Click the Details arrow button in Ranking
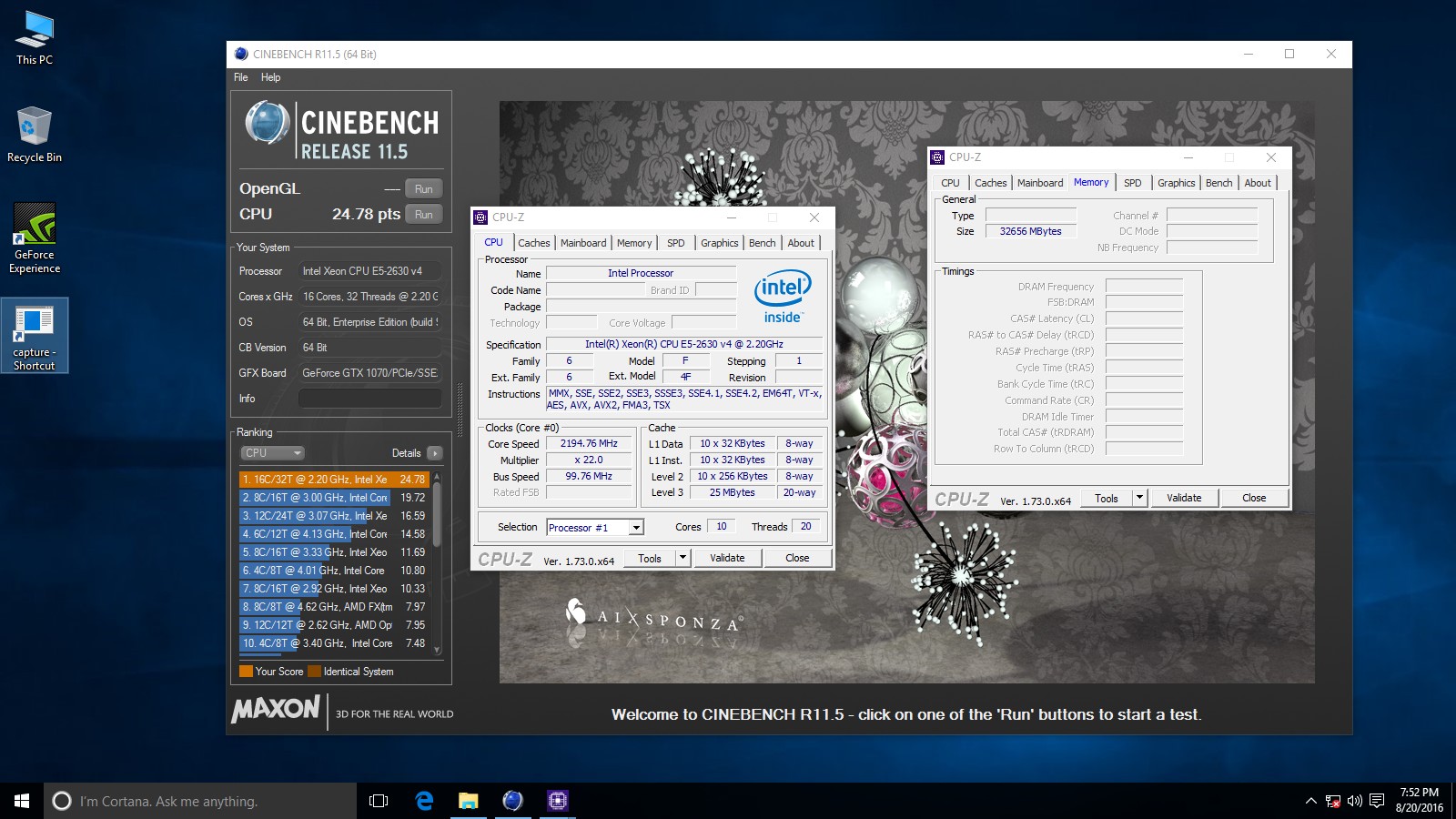Screen dimensions: 1456x819 click(434, 453)
